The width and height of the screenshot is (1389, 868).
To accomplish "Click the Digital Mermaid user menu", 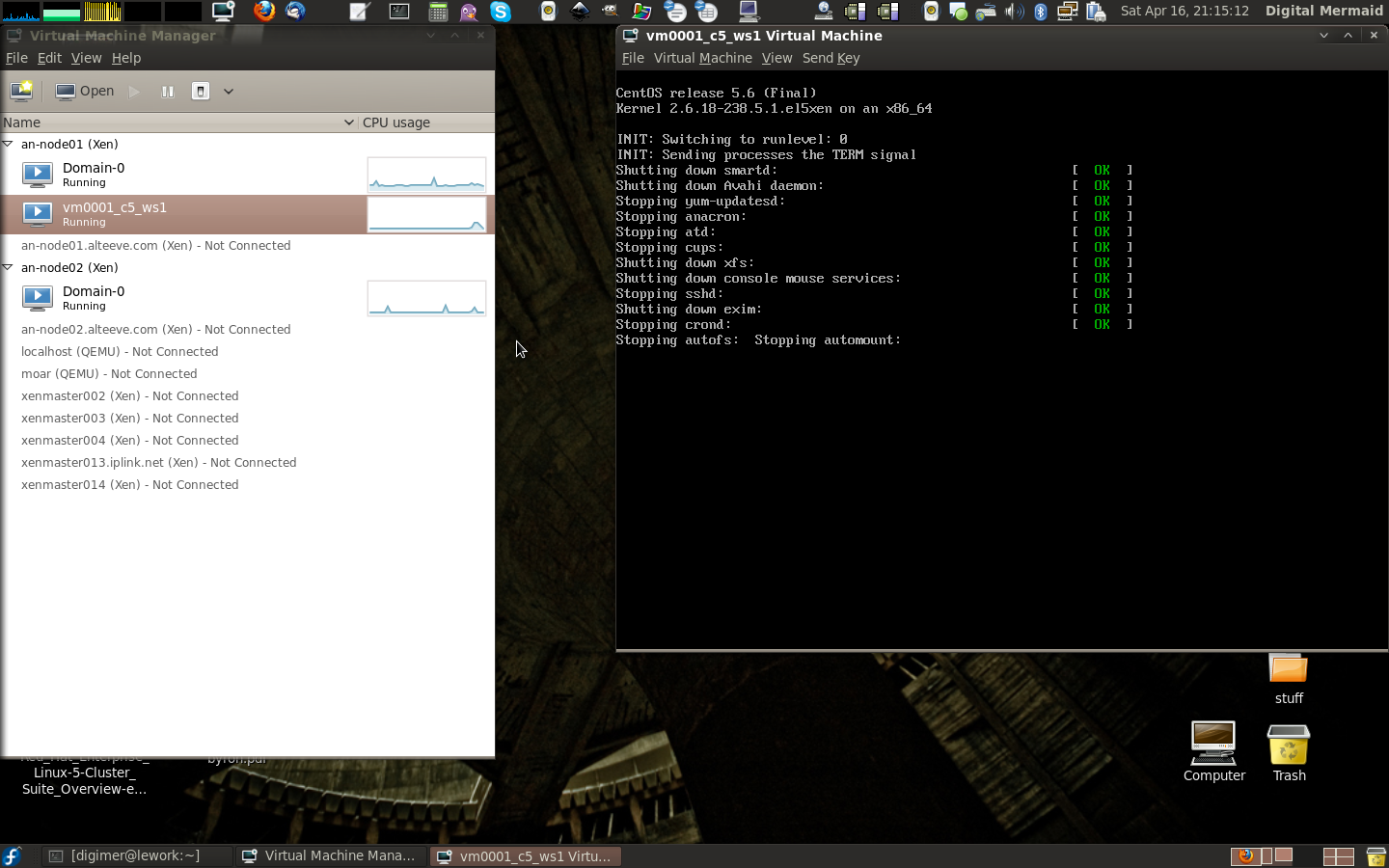I will tap(1323, 11).
